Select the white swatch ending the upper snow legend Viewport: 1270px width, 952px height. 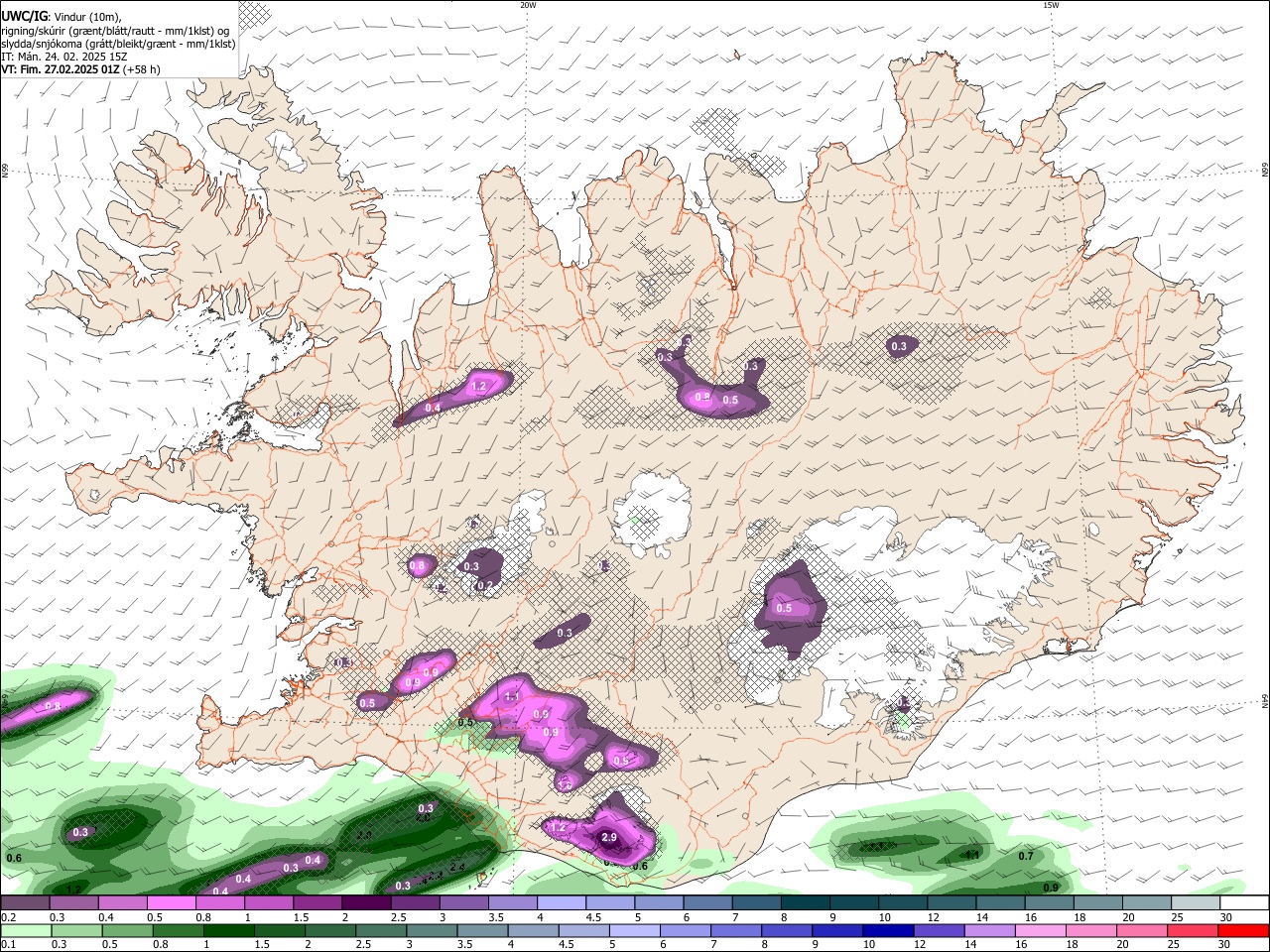pos(1244,902)
